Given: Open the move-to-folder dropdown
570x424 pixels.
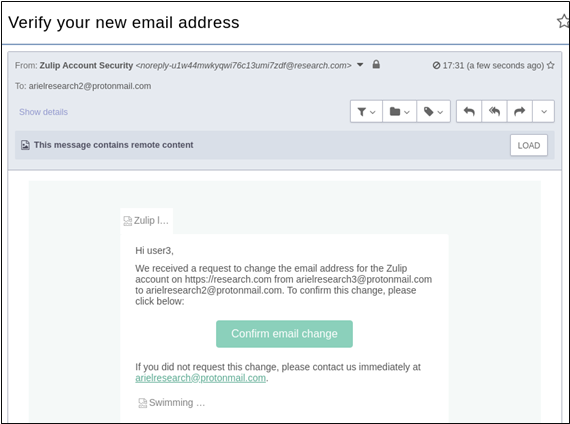Looking at the screenshot, I should click(x=400, y=112).
